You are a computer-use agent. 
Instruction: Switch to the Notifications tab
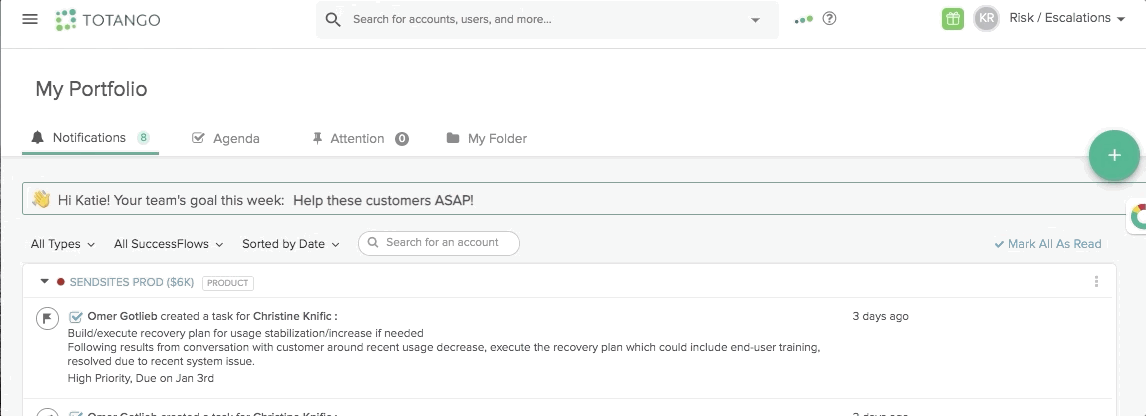[90, 137]
